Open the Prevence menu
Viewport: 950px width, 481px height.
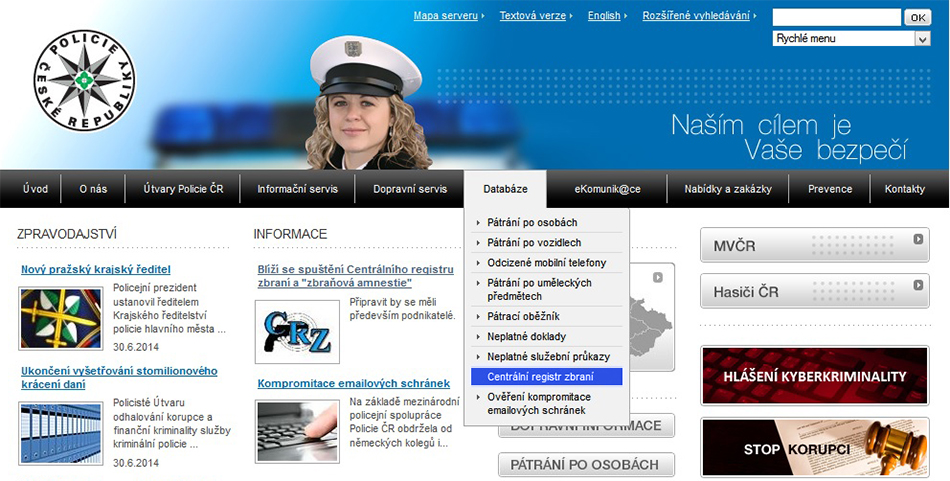coord(830,189)
